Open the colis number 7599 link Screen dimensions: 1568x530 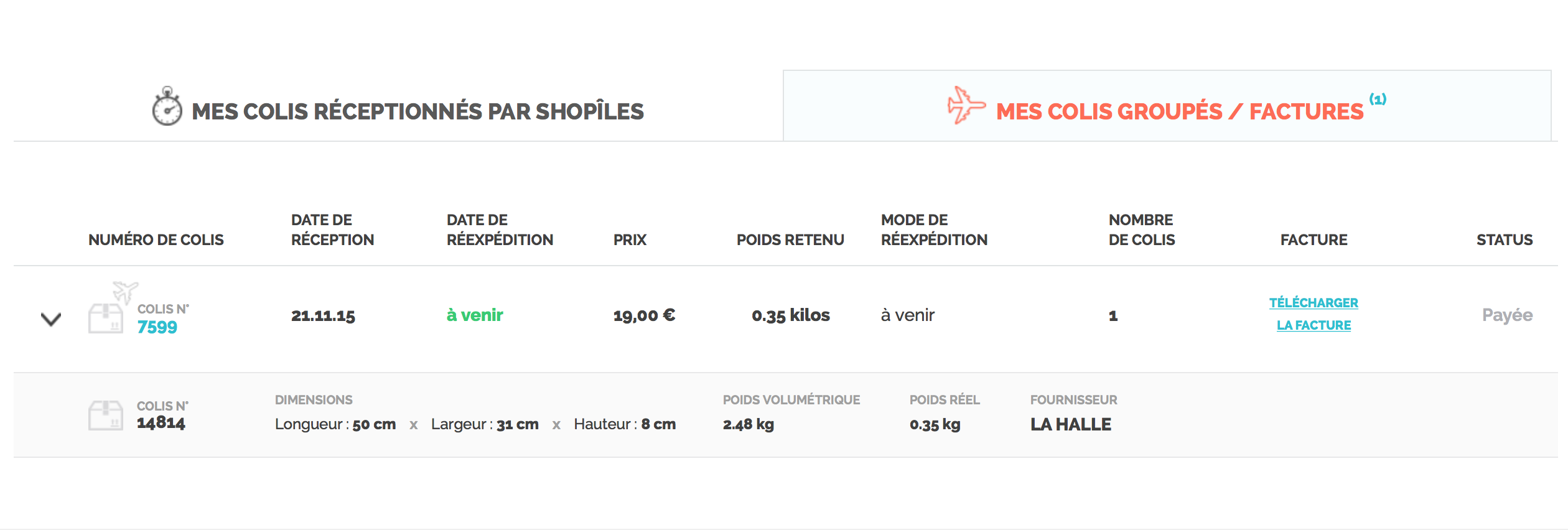coord(157,327)
